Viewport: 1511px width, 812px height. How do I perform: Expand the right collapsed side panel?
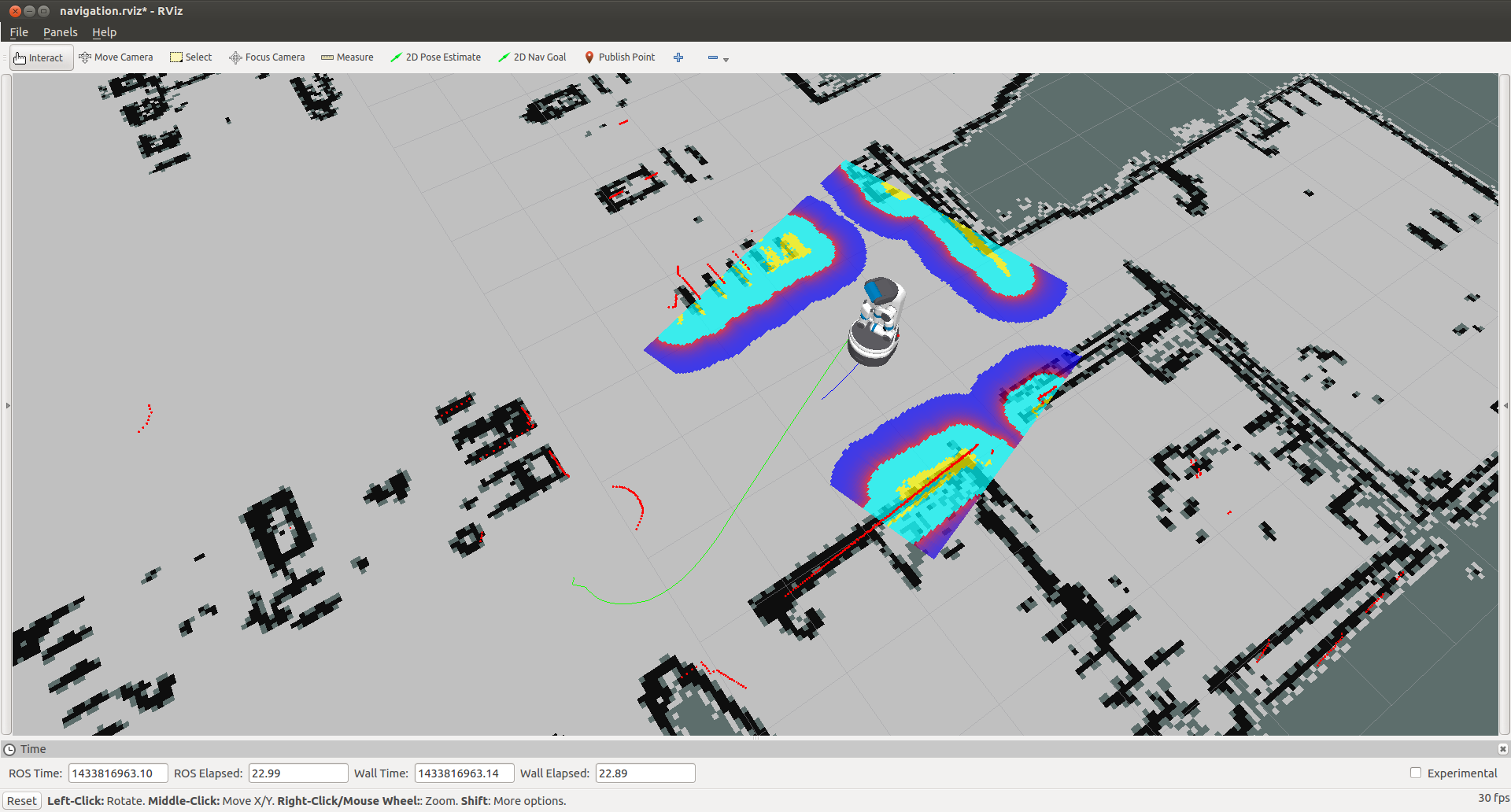pyautogui.click(x=1505, y=405)
